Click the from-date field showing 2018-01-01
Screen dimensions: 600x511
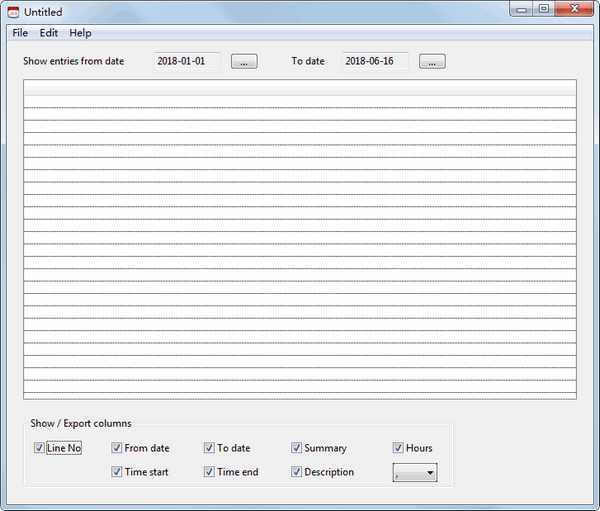coord(187,61)
